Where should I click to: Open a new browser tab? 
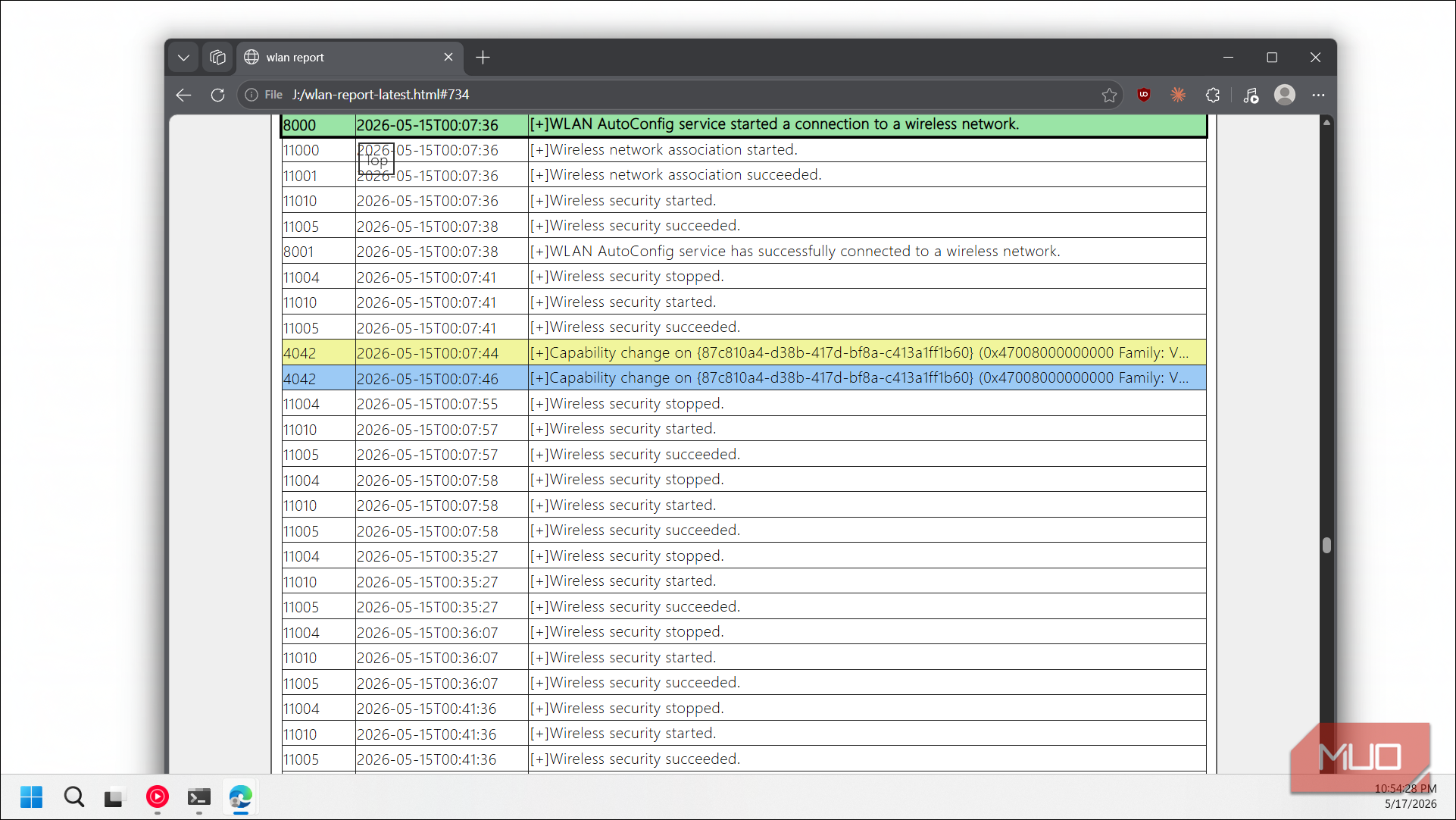[483, 58]
